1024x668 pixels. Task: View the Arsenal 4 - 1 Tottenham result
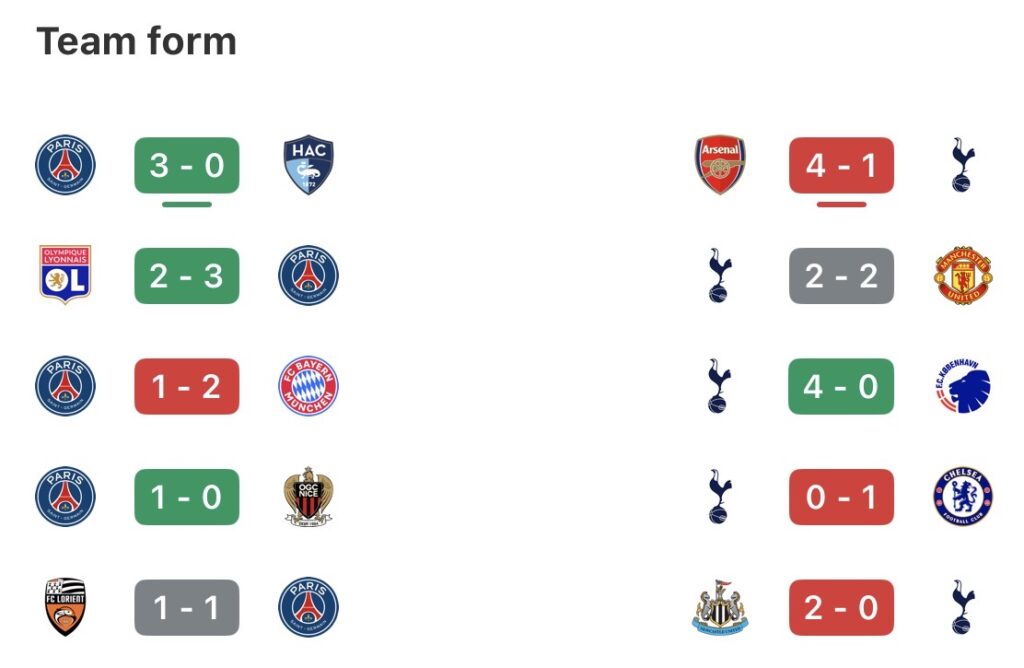(841, 165)
